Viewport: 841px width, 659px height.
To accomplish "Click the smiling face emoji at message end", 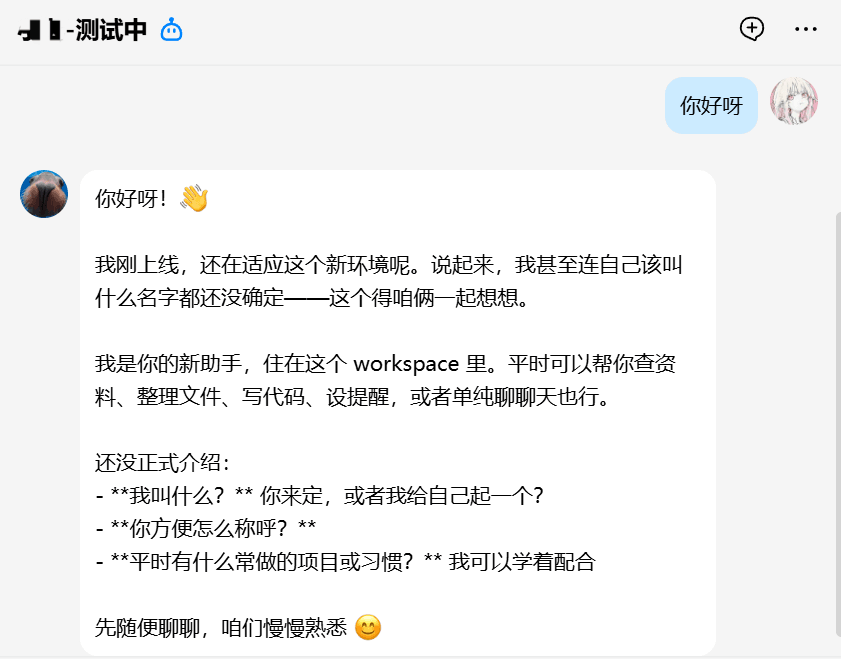I will [368, 627].
